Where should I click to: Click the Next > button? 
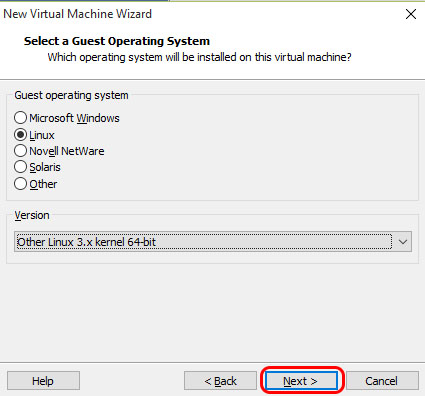pos(301,381)
